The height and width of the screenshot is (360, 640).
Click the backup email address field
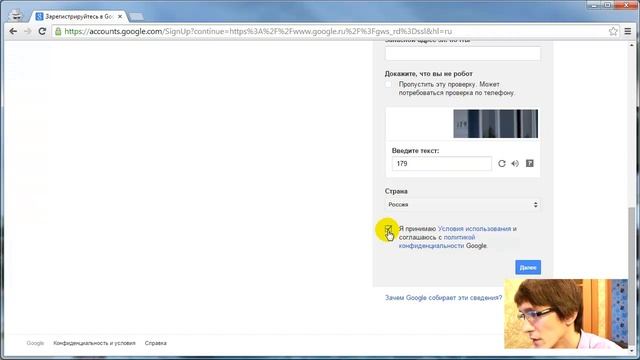click(x=463, y=53)
